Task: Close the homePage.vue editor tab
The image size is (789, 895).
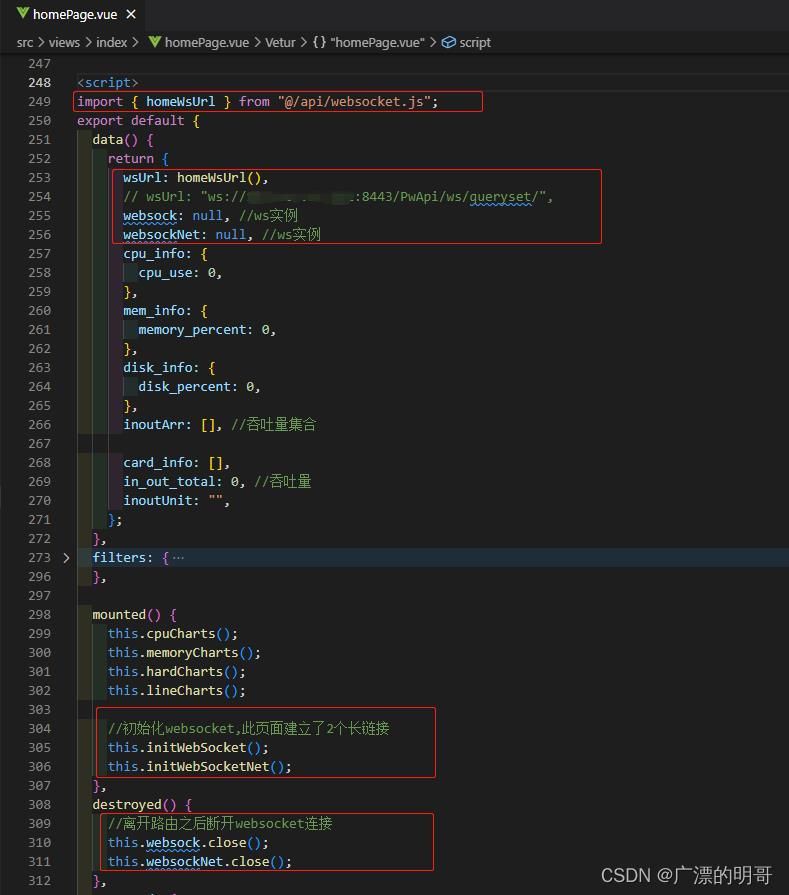Action: click(x=131, y=14)
